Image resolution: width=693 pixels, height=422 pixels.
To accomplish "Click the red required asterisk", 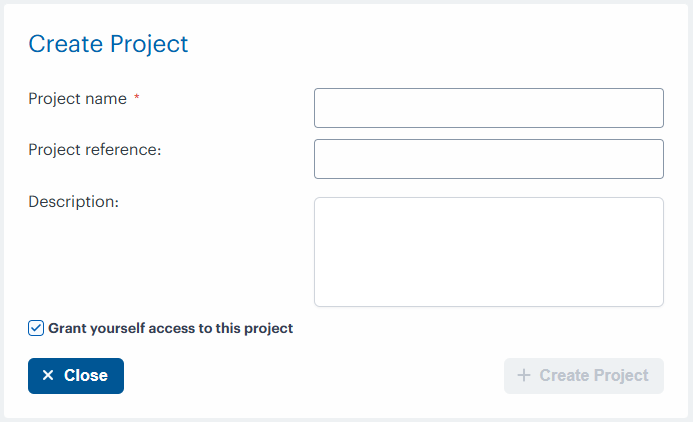I will [137, 99].
